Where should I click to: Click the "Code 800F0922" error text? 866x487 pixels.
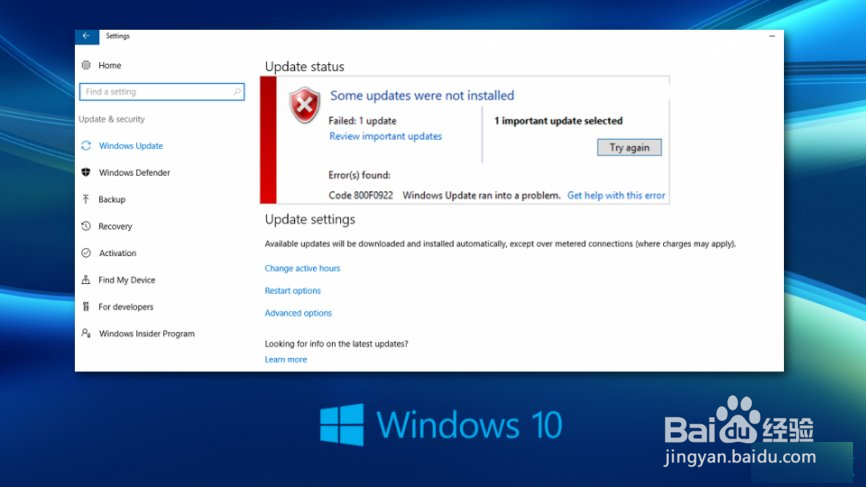coord(361,195)
